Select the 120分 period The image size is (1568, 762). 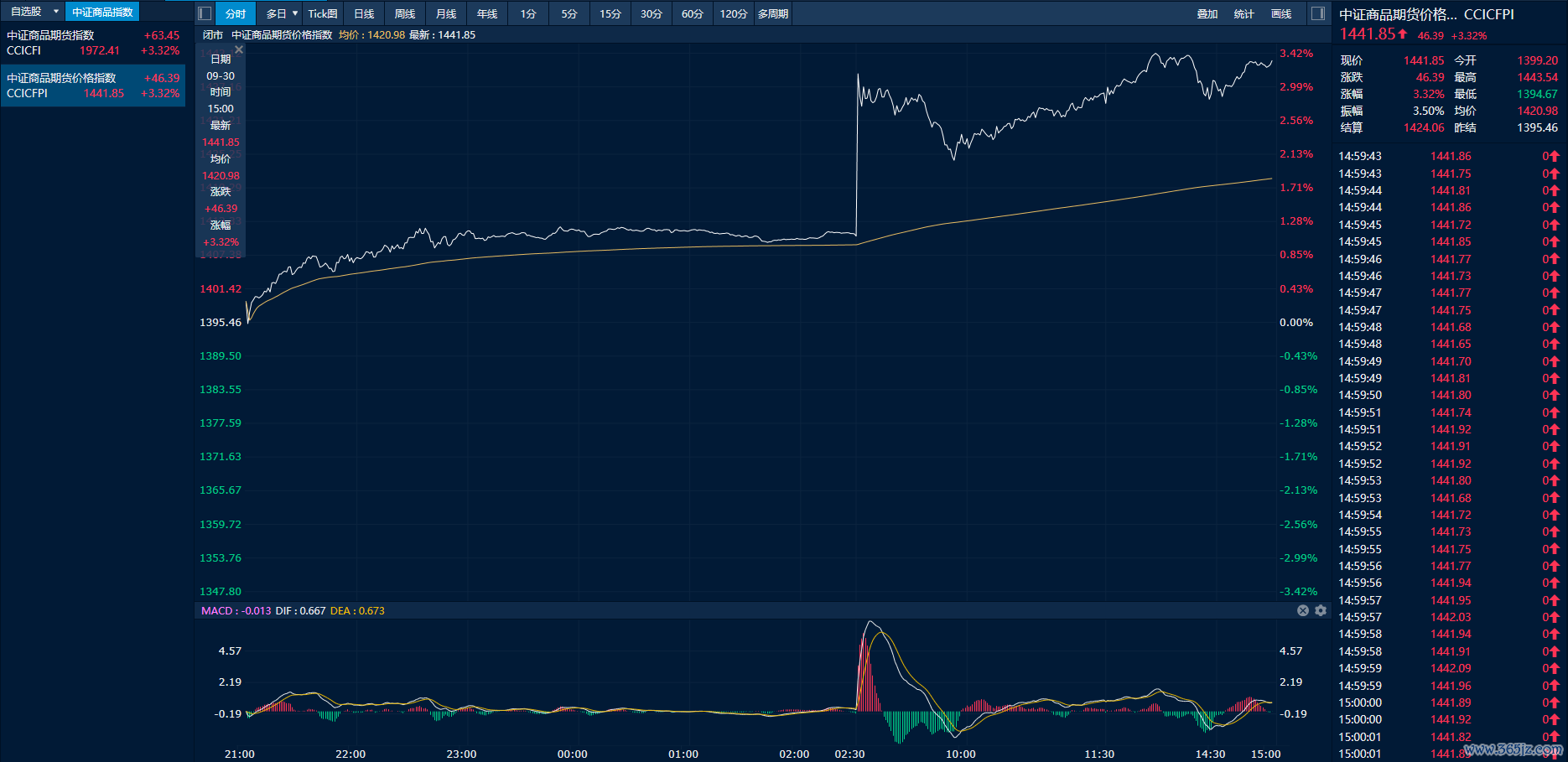(734, 13)
